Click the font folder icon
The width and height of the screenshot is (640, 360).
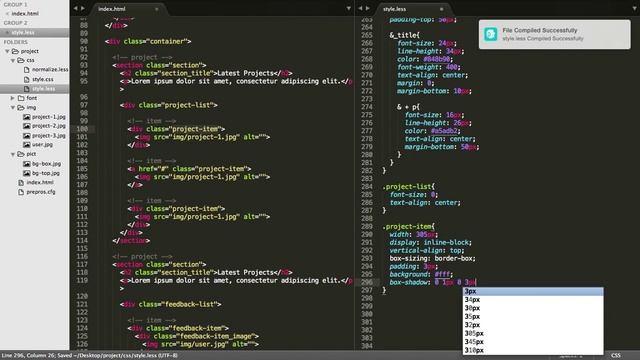pyautogui.click(x=21, y=98)
